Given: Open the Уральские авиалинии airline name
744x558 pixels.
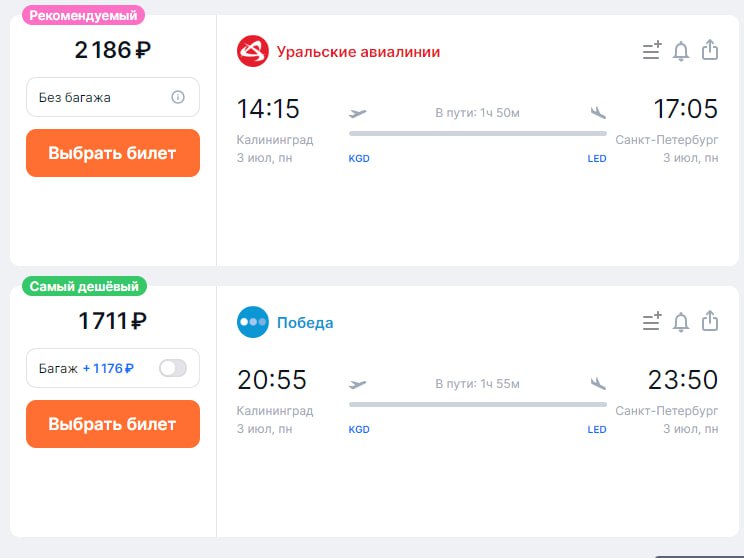Looking at the screenshot, I should click(x=358, y=52).
